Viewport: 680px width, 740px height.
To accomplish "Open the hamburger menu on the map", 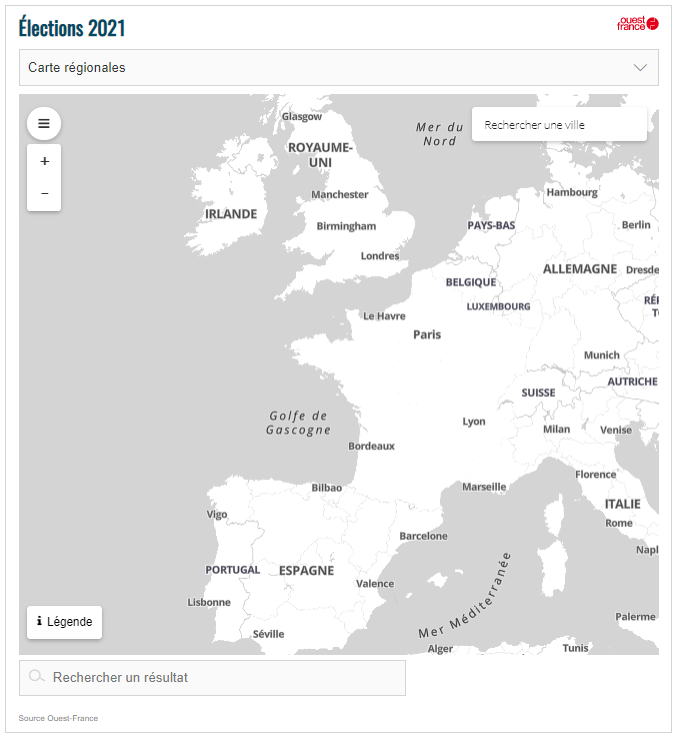I will point(44,124).
